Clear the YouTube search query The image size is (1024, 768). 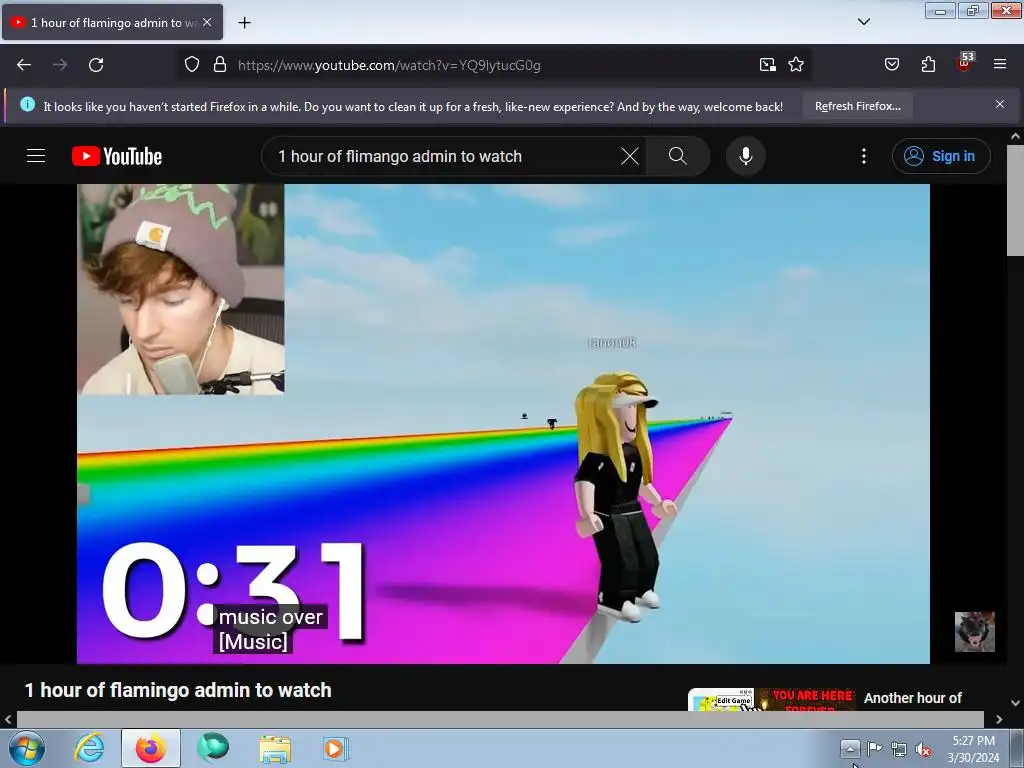tap(630, 157)
